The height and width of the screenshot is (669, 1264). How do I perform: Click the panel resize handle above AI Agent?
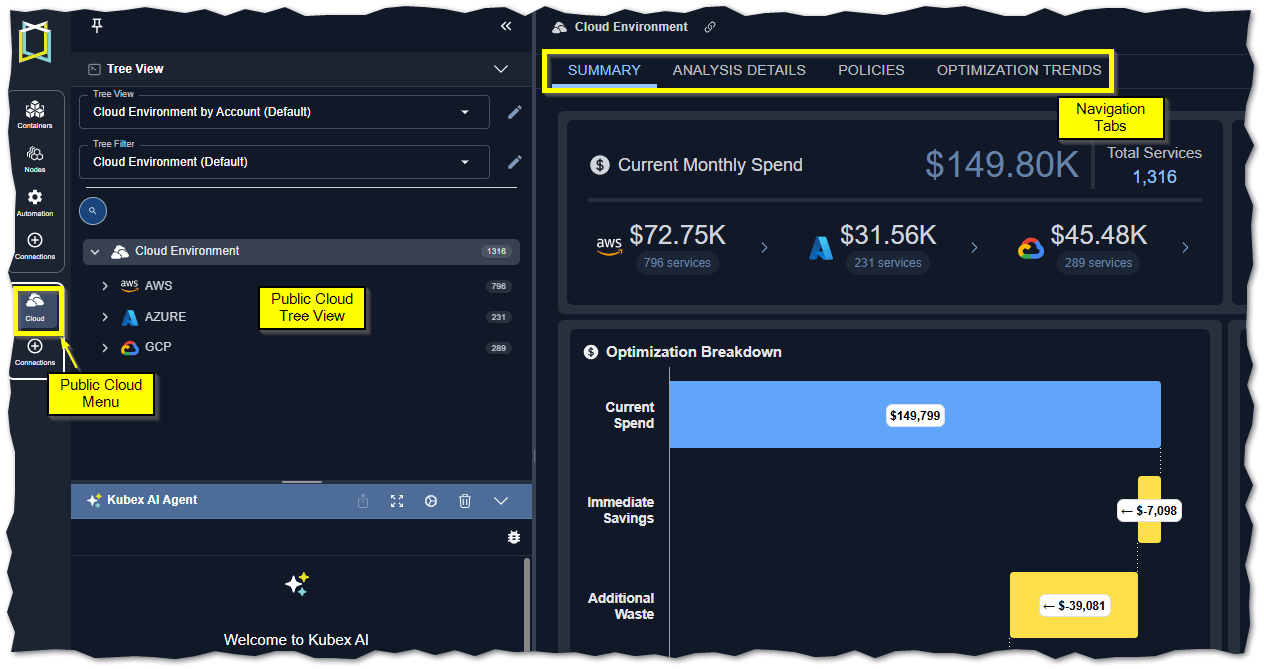point(302,482)
